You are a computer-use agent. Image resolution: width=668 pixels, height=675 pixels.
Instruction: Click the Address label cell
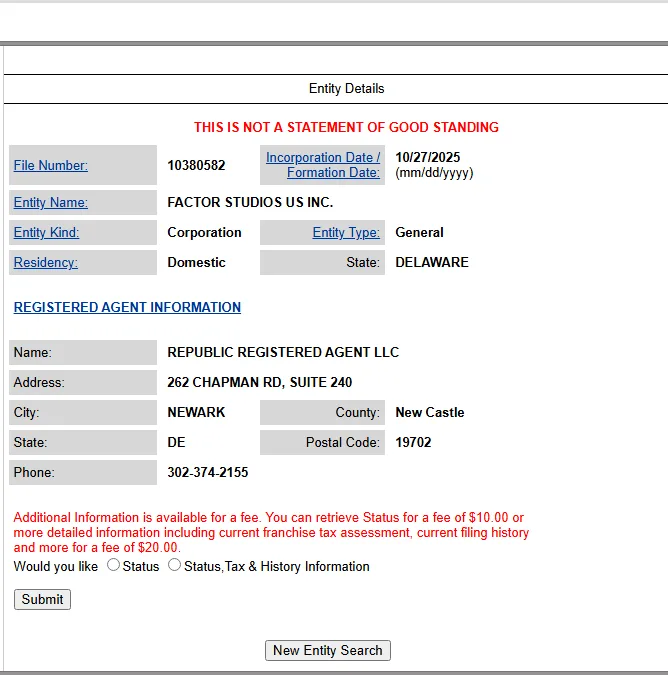point(83,382)
